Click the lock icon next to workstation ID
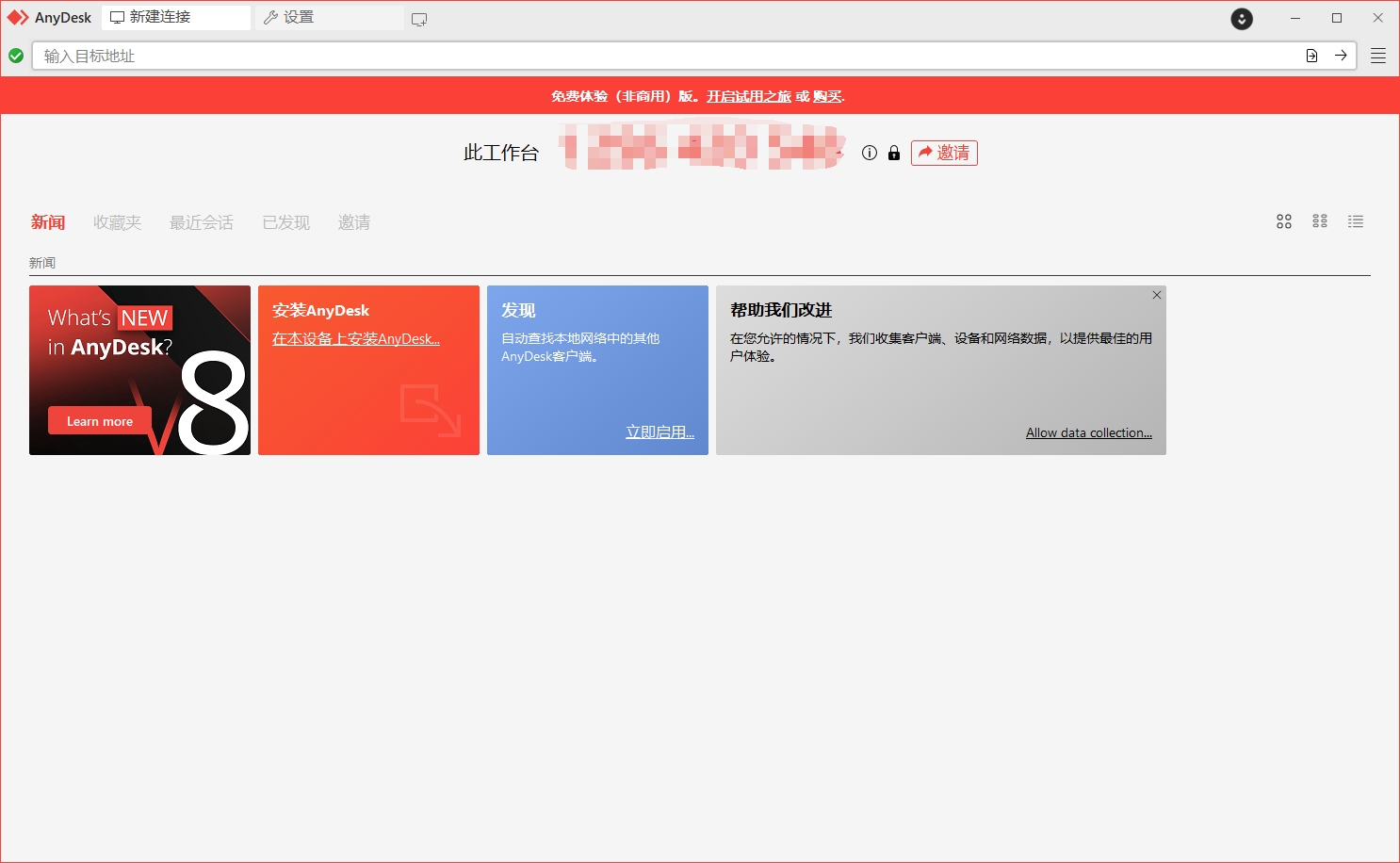The height and width of the screenshot is (863, 1400). 894,153
